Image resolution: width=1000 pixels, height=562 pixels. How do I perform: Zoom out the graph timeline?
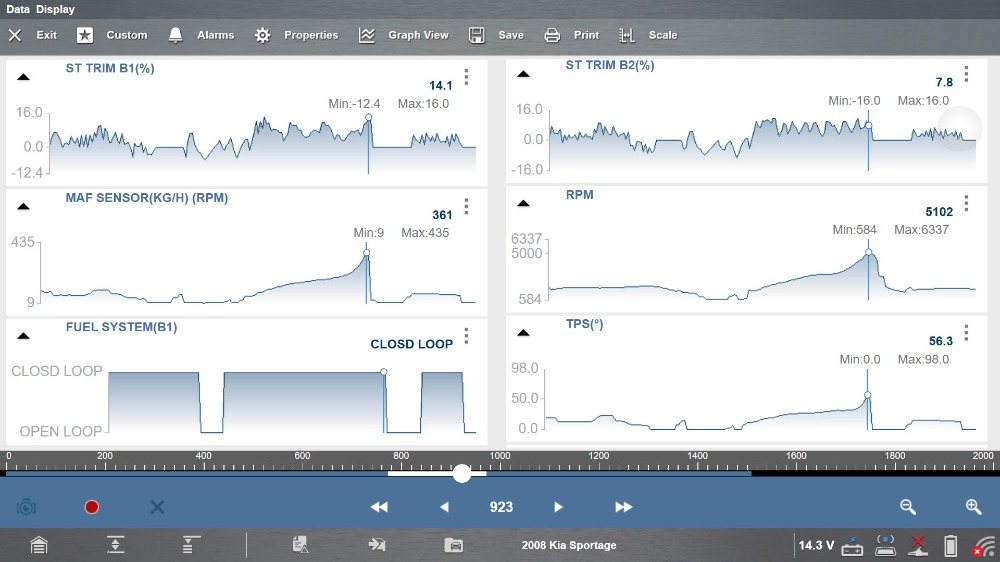click(908, 507)
